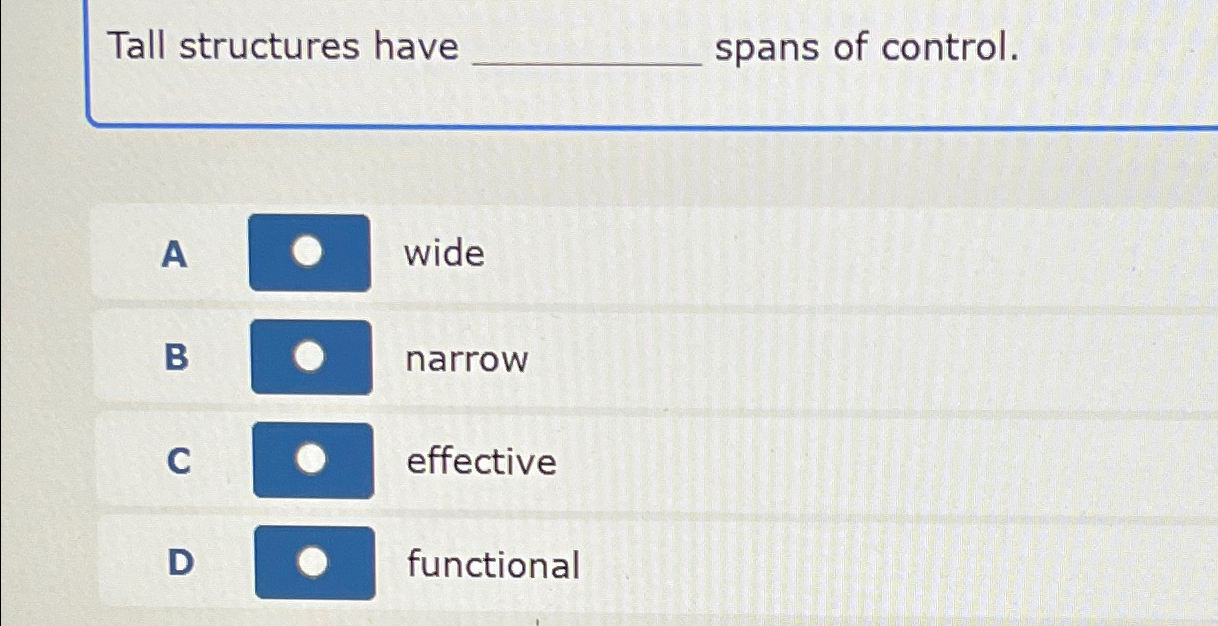Click the option label 'functional'

pos(493,566)
